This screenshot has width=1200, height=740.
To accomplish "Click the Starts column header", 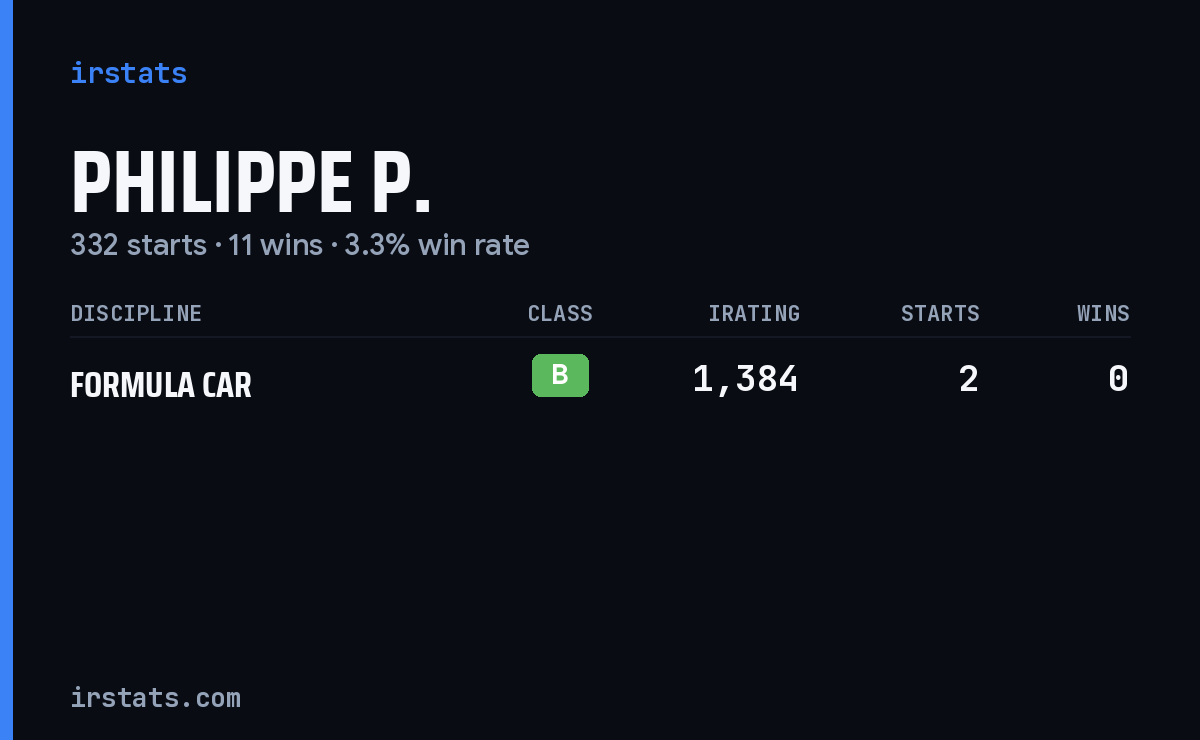I will click(x=940, y=314).
